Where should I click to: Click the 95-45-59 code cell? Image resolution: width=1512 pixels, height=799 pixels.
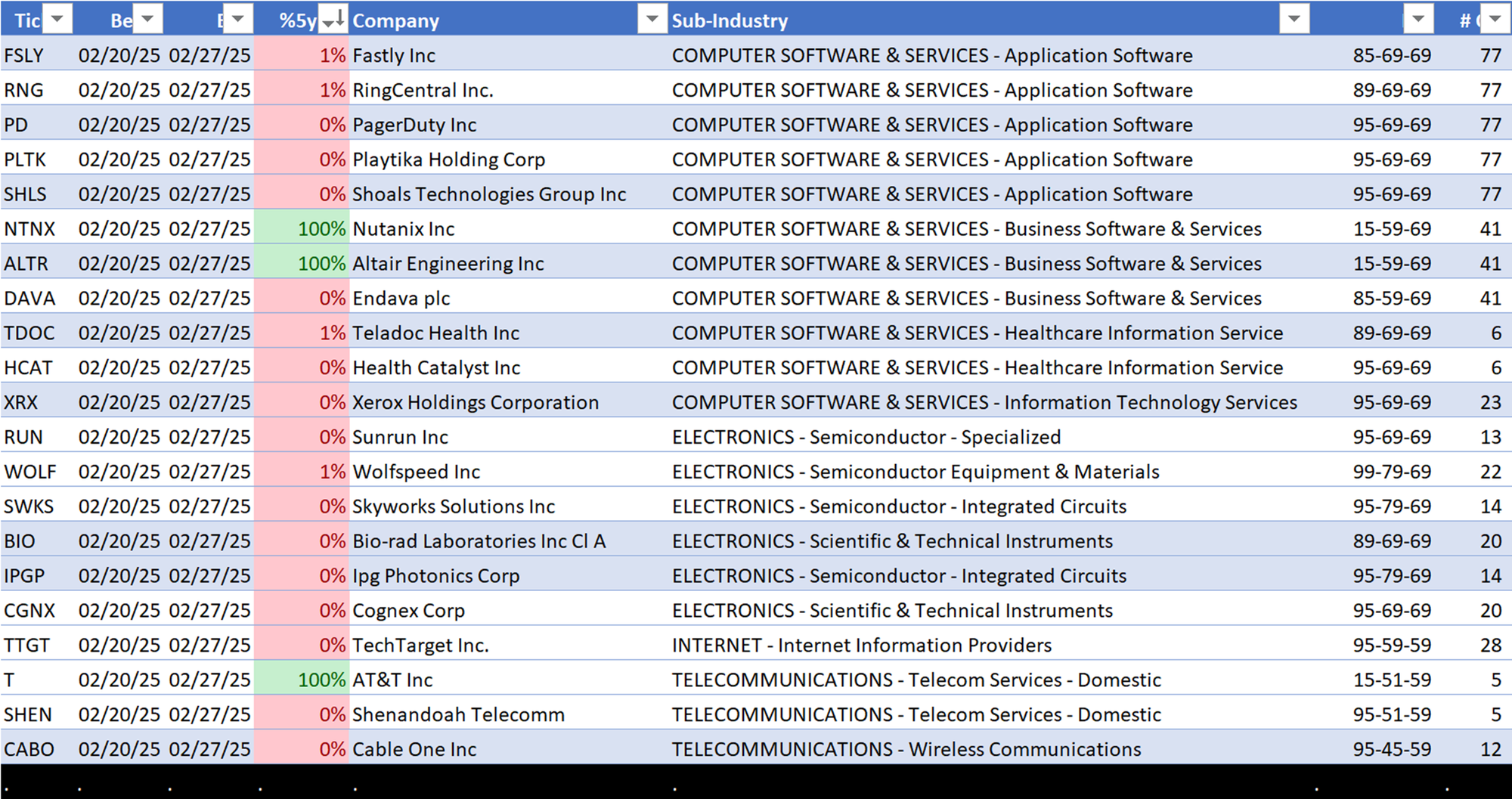(x=1373, y=749)
